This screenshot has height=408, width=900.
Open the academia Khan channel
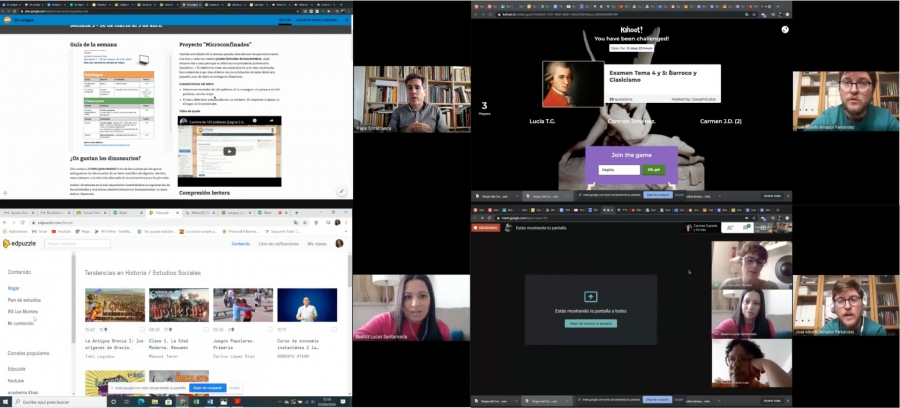21,393
